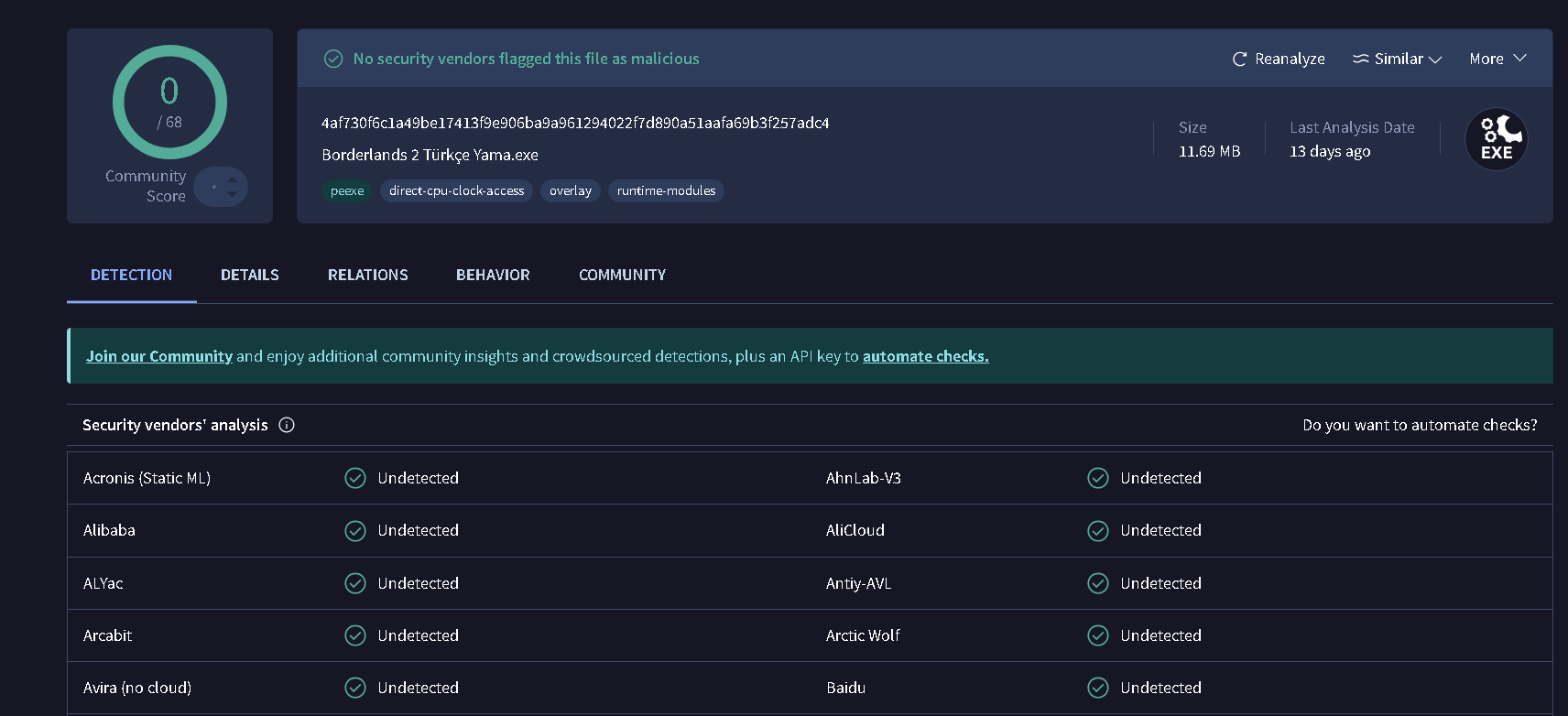Click the green checkmark icon in the no-detections banner

[x=333, y=59]
